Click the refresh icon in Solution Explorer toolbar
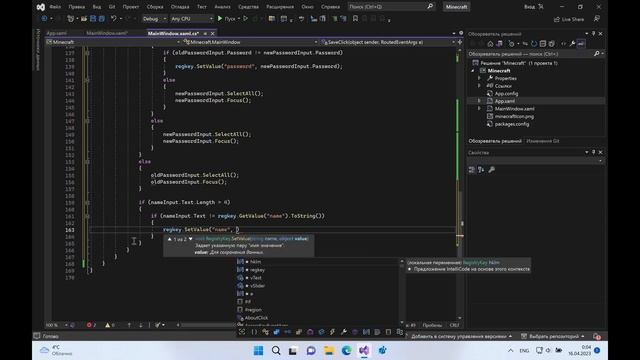The width and height of the screenshot is (640, 360). point(534,44)
